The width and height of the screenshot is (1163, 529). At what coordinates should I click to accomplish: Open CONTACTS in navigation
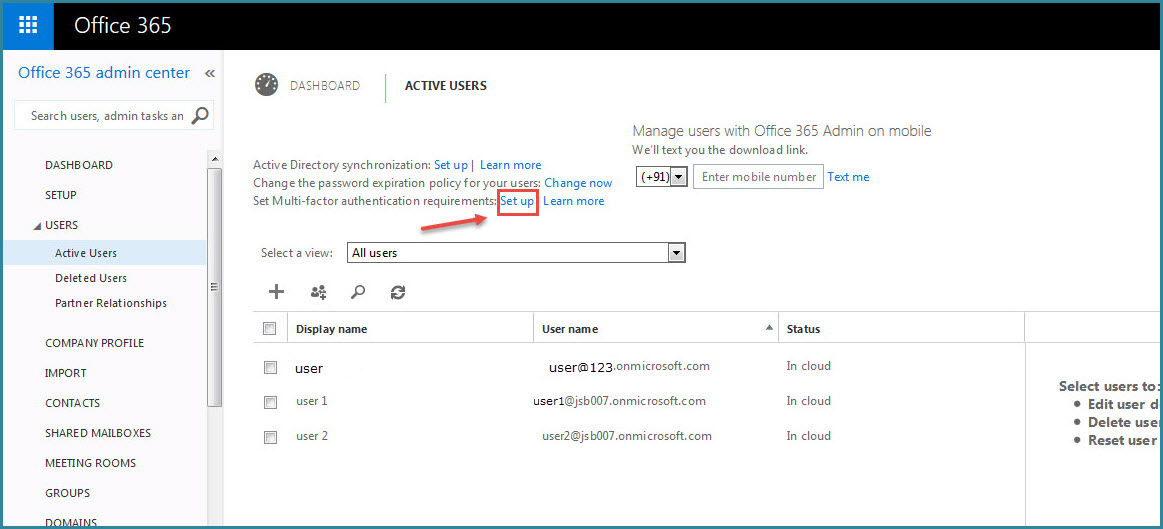tap(73, 403)
